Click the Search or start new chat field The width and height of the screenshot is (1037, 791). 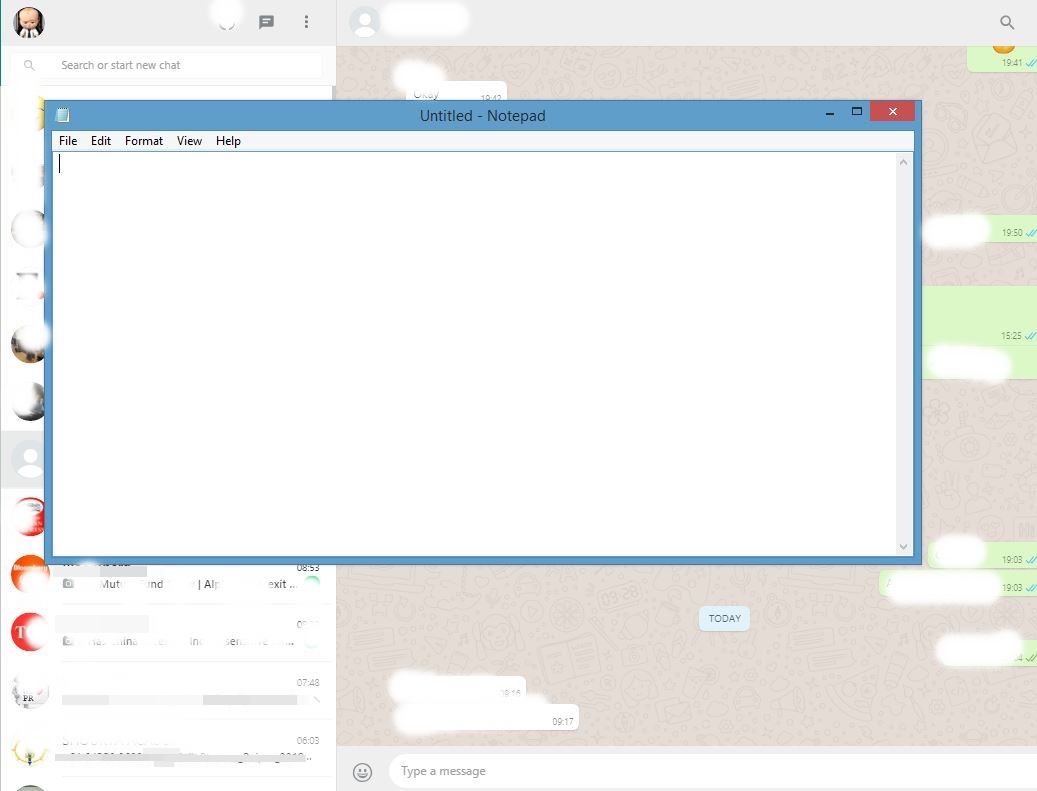pyautogui.click(x=167, y=65)
